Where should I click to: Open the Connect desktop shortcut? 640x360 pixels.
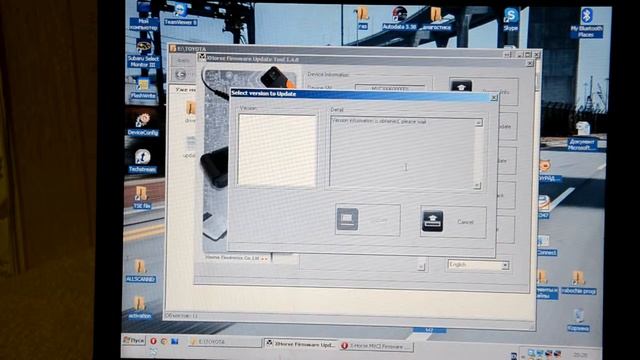pyautogui.click(x=546, y=246)
